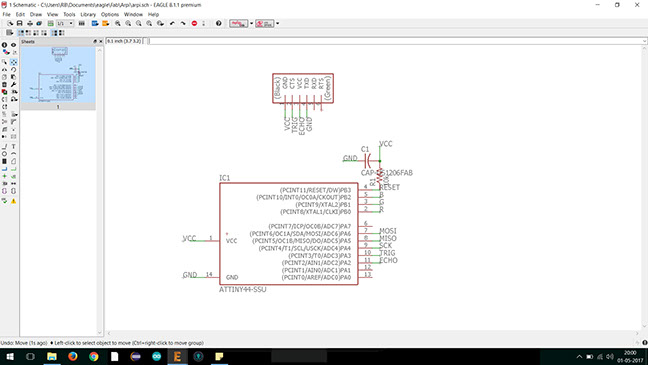Select the Add part tool
648x365 pixels.
point(4,92)
